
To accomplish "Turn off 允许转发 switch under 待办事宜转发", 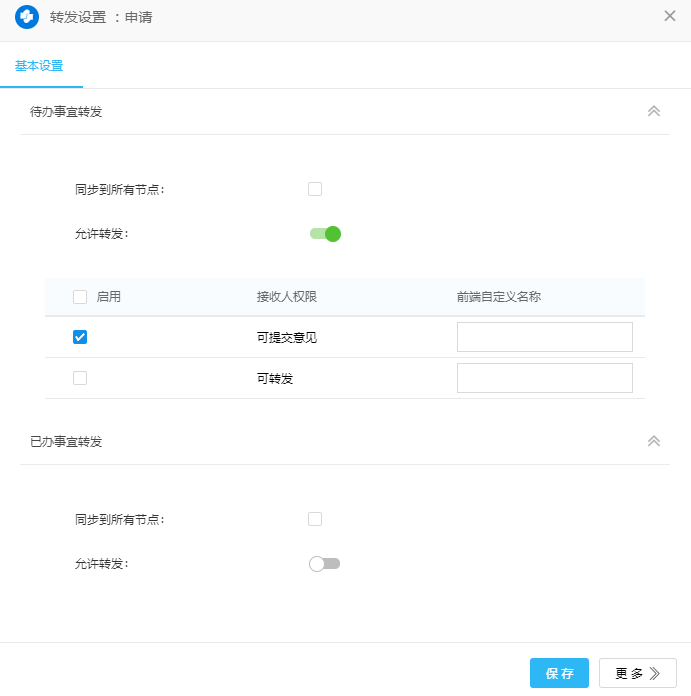I will (326, 234).
